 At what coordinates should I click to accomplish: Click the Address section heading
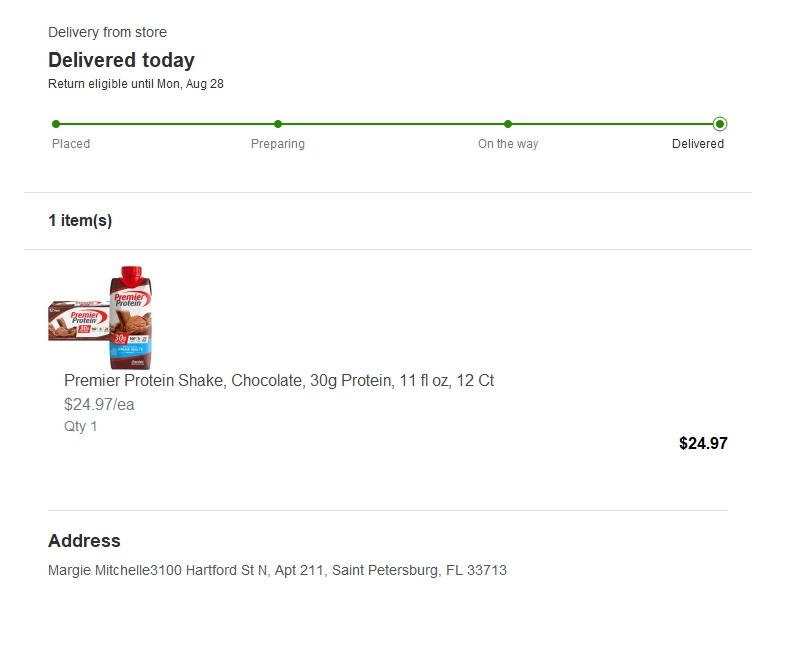(x=84, y=540)
